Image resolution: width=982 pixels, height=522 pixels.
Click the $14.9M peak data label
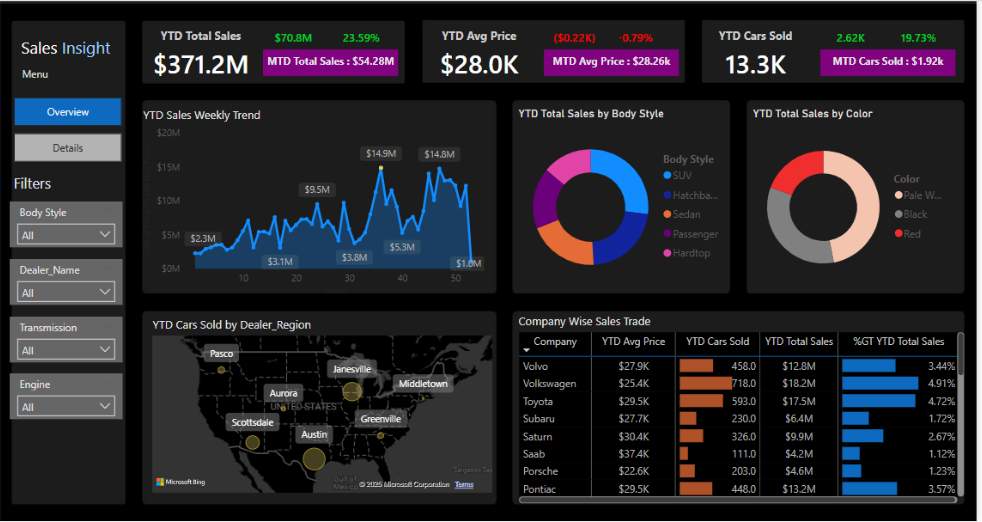coord(381,153)
